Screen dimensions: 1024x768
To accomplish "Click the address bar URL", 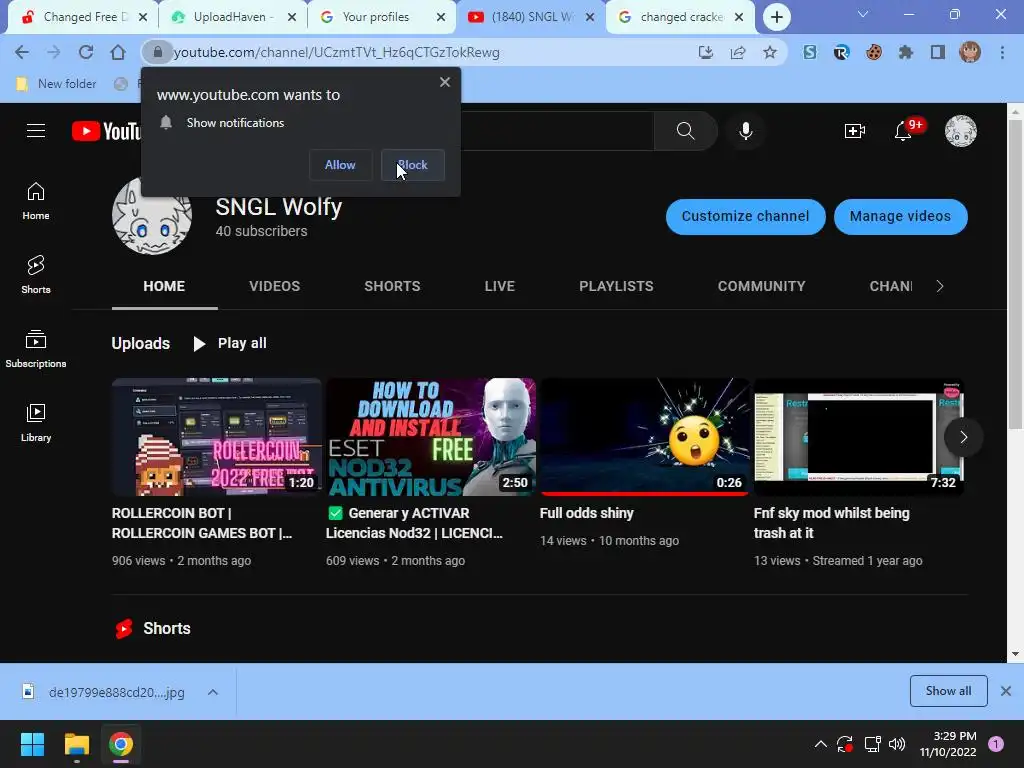I will click(336, 52).
